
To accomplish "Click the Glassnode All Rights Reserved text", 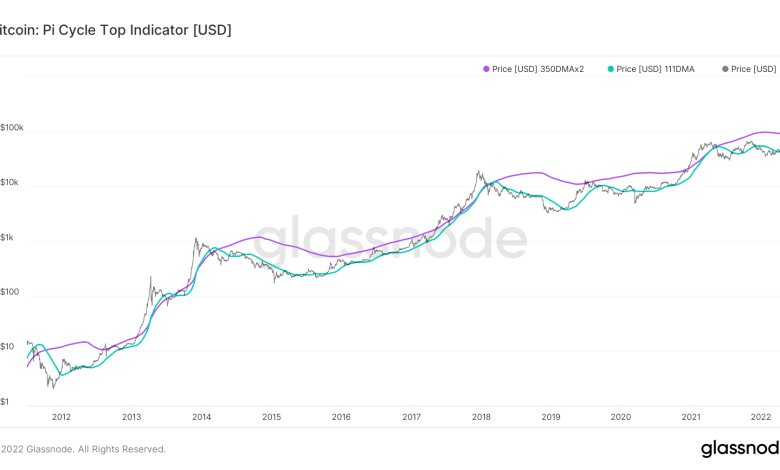I will [x=83, y=449].
